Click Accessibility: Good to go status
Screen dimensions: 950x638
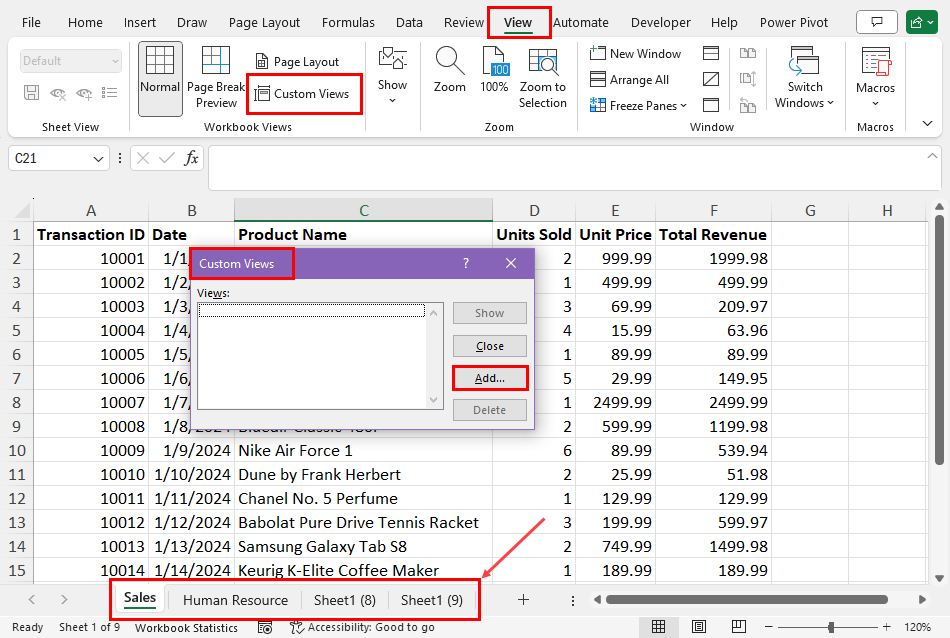pos(362,627)
